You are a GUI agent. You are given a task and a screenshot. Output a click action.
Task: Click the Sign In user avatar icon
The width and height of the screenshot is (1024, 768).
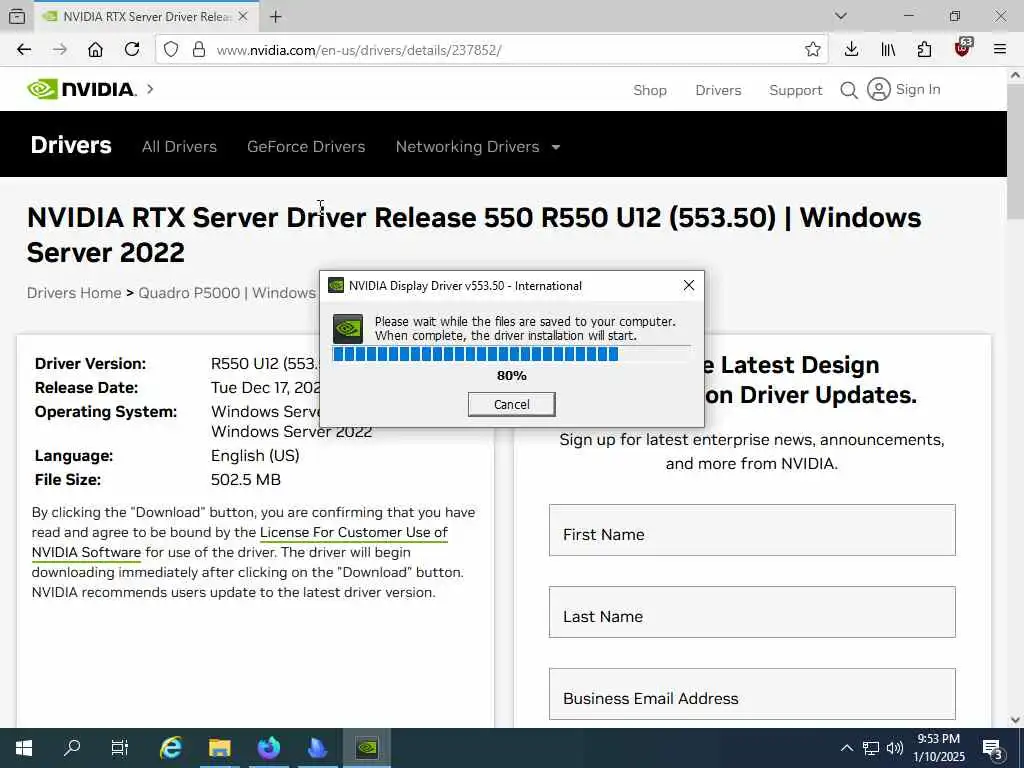click(878, 89)
